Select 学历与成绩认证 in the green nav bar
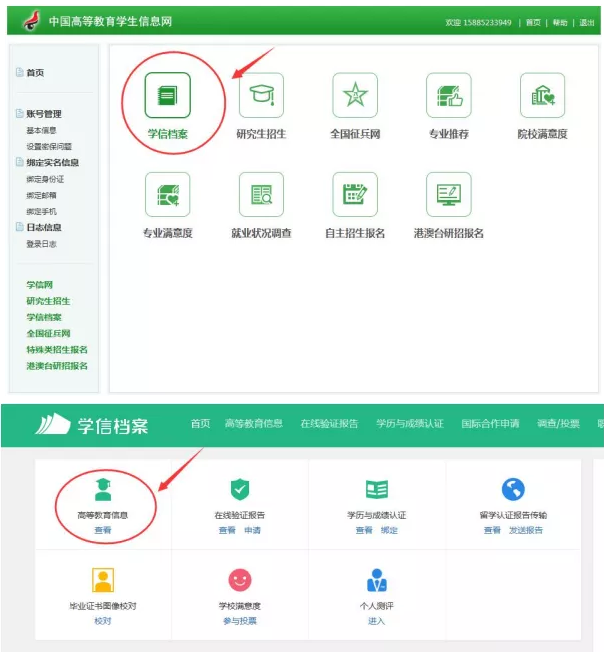 click(410, 424)
